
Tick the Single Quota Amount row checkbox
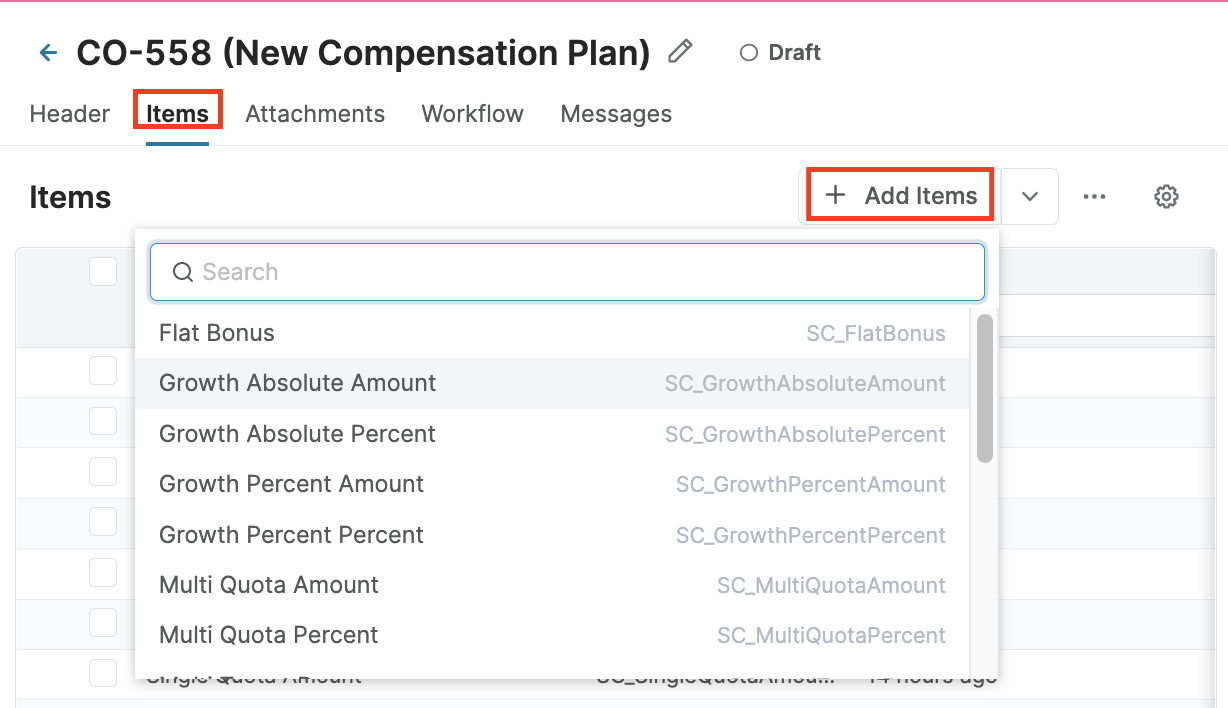coord(103,673)
